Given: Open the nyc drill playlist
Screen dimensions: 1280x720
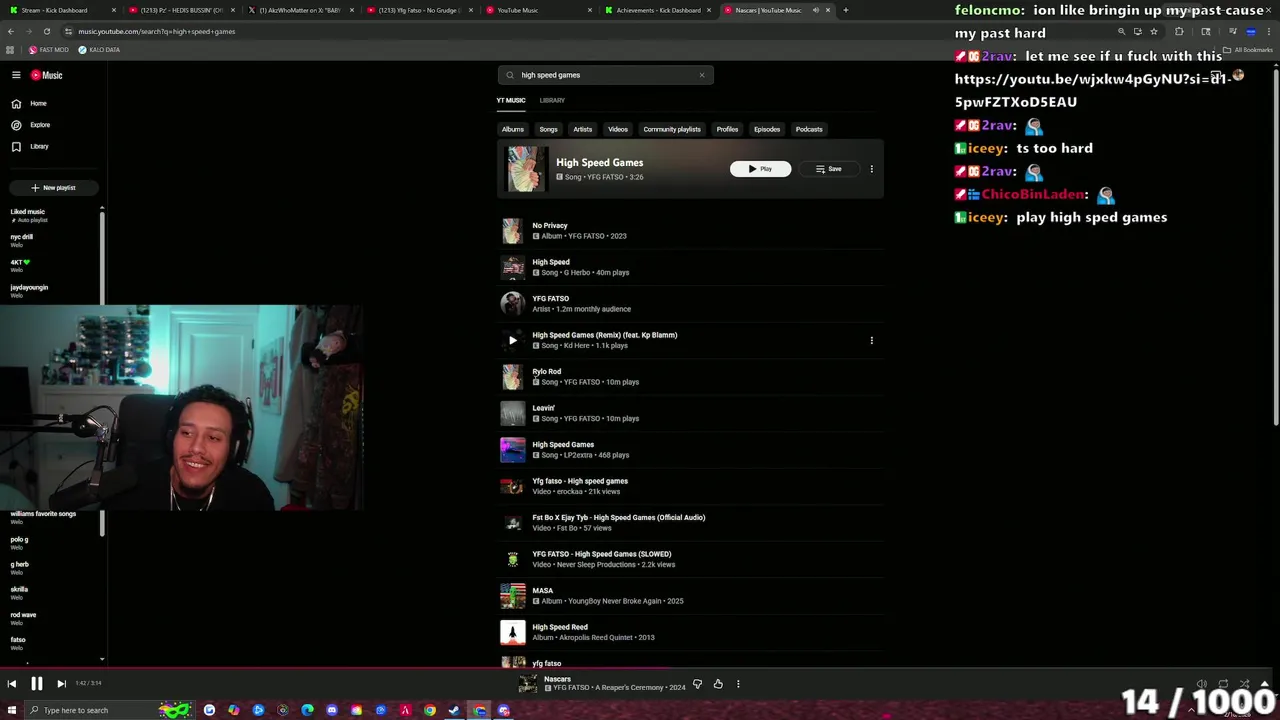Looking at the screenshot, I should [x=52, y=240].
